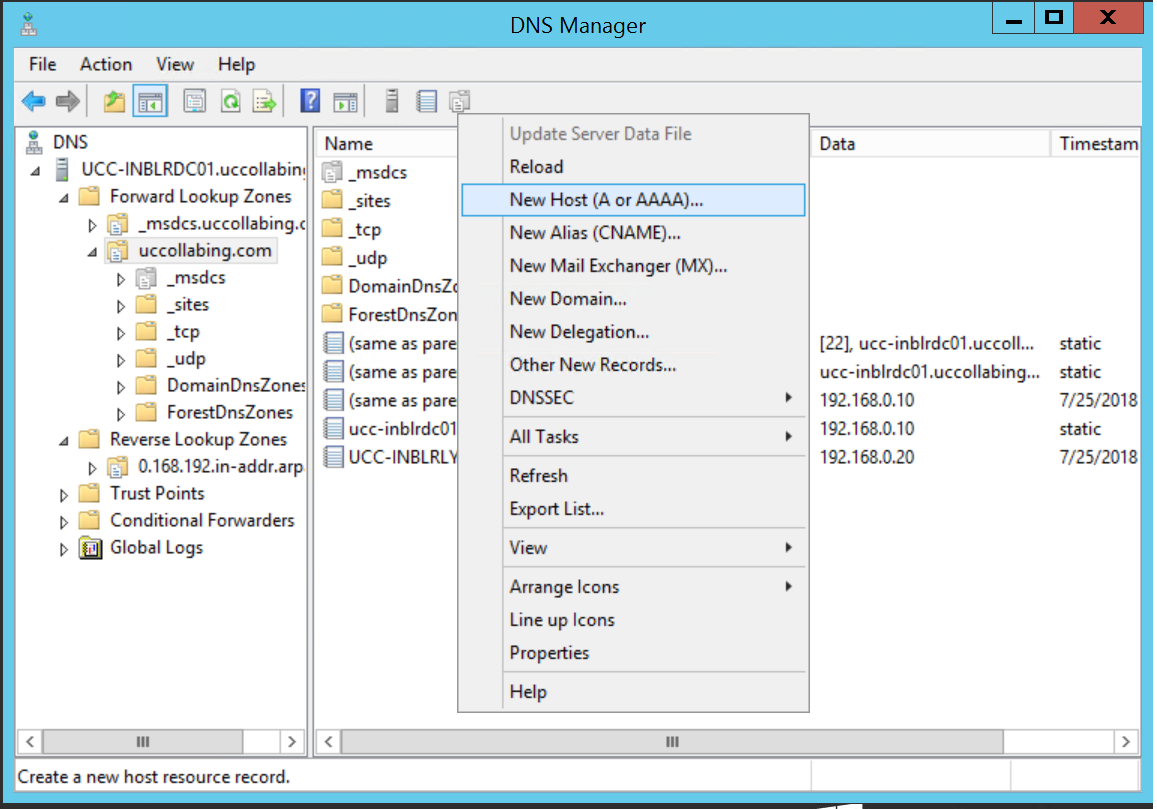Image resolution: width=1157 pixels, height=809 pixels.
Task: Collapse the Reverse Lookup Zones node
Action: (64, 441)
